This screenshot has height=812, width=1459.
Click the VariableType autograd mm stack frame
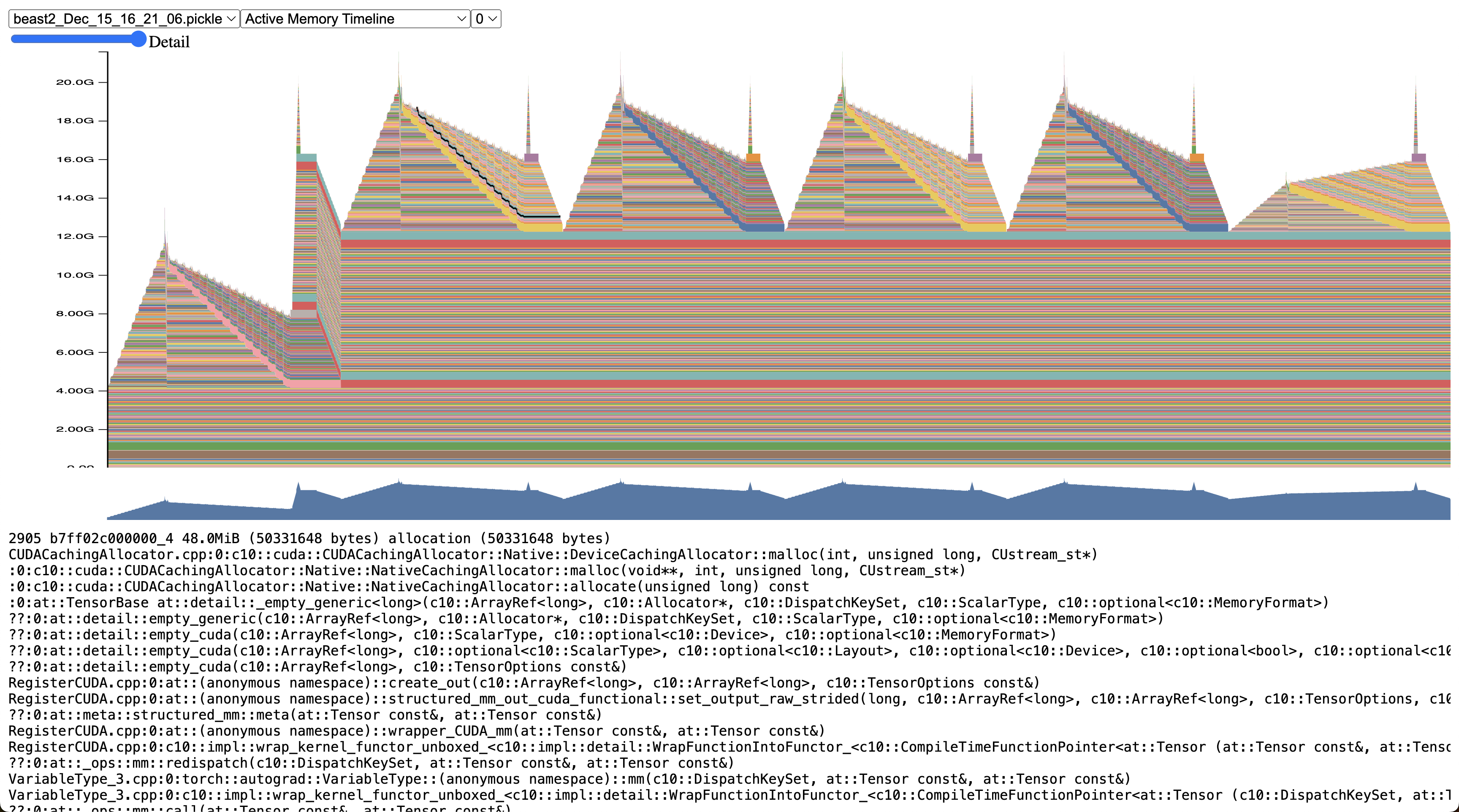pyautogui.click(x=569, y=779)
